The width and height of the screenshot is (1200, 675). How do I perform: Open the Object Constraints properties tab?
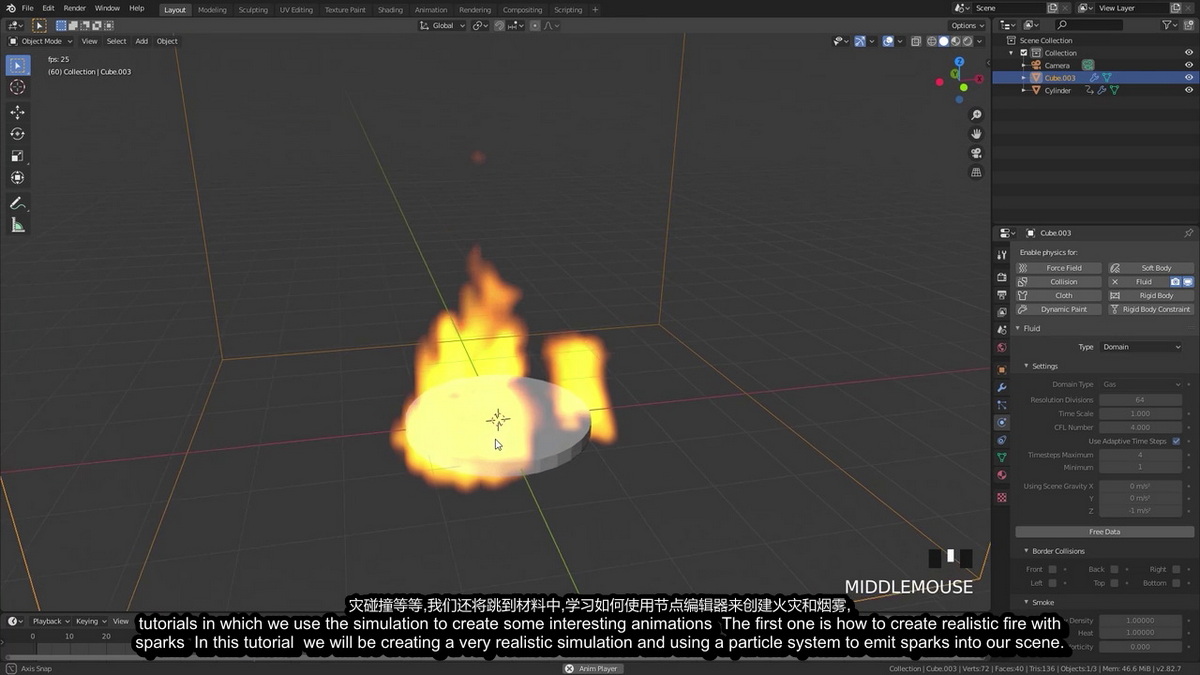coord(1001,440)
